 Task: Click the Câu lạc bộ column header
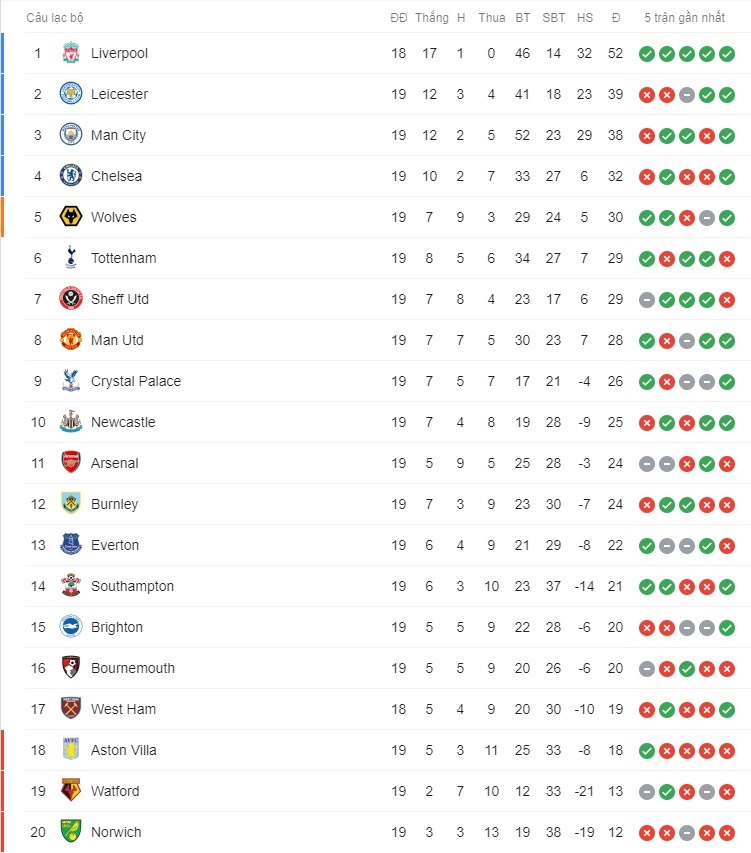pyautogui.click(x=55, y=17)
